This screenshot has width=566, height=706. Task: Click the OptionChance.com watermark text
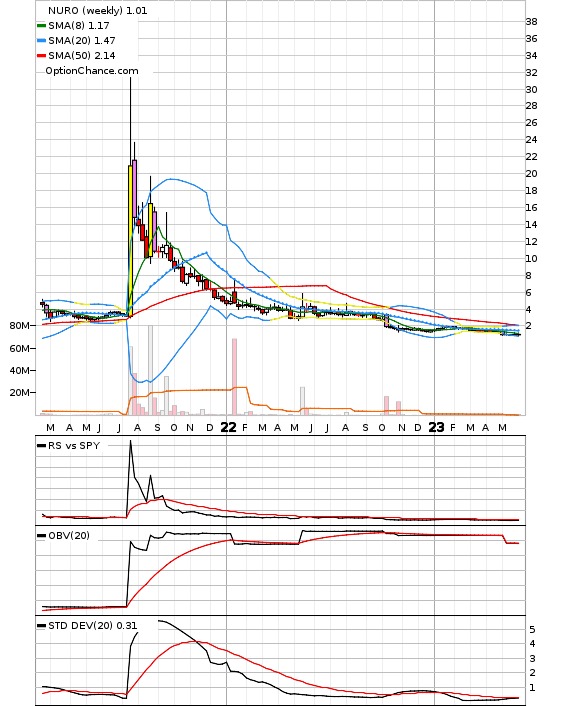pyautogui.click(x=92, y=71)
